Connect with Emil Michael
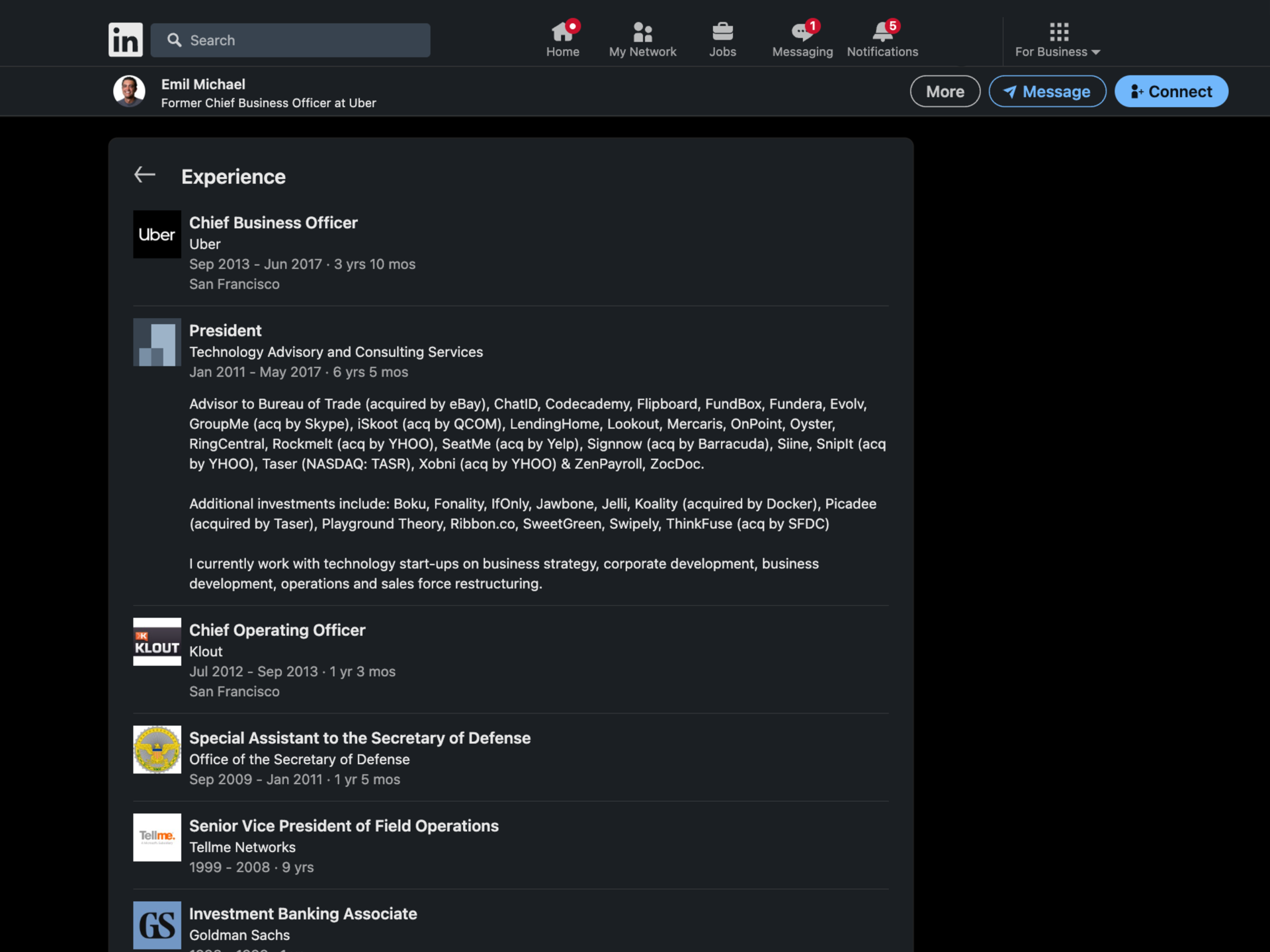This screenshot has height=952, width=1270. pyautogui.click(x=1171, y=91)
